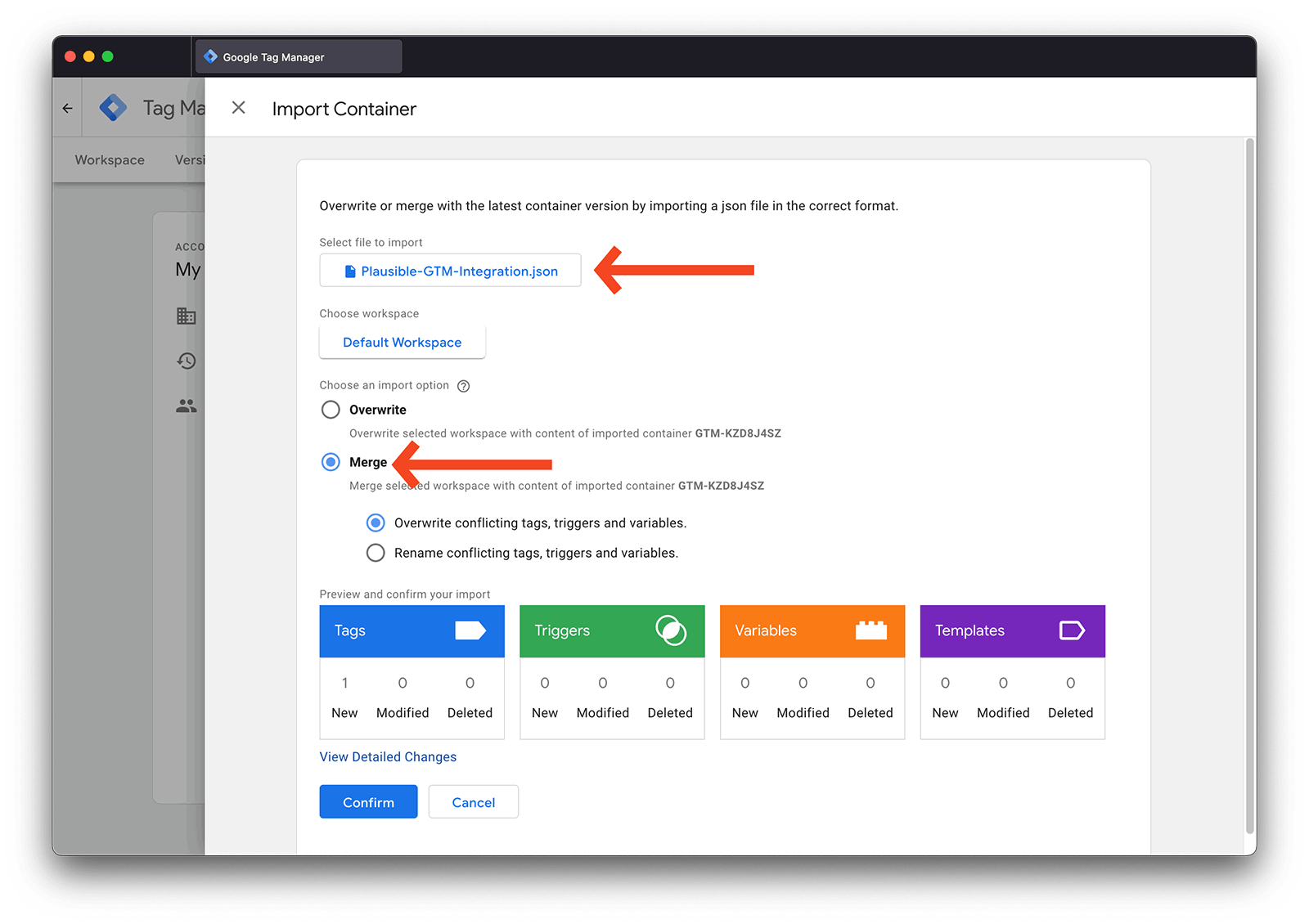Image resolution: width=1309 pixels, height=924 pixels.
Task: Close the Import Container panel
Action: pos(238,108)
